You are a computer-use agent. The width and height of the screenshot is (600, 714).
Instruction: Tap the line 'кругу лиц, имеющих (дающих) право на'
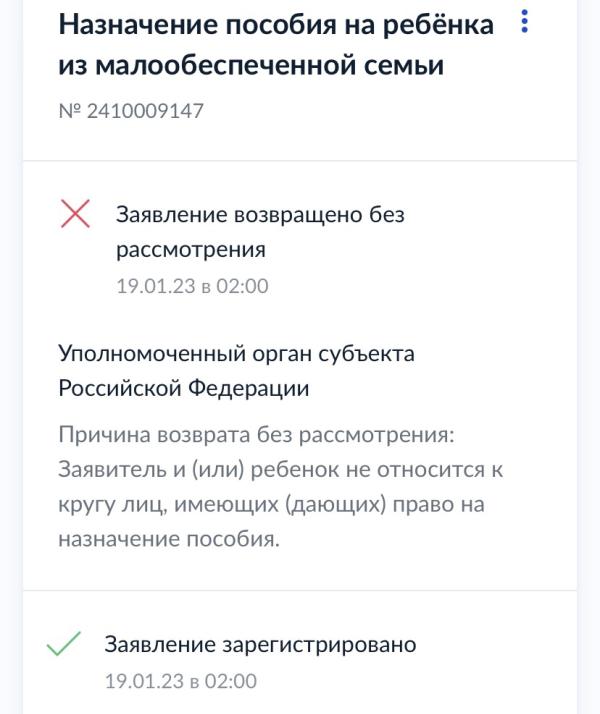click(271, 505)
